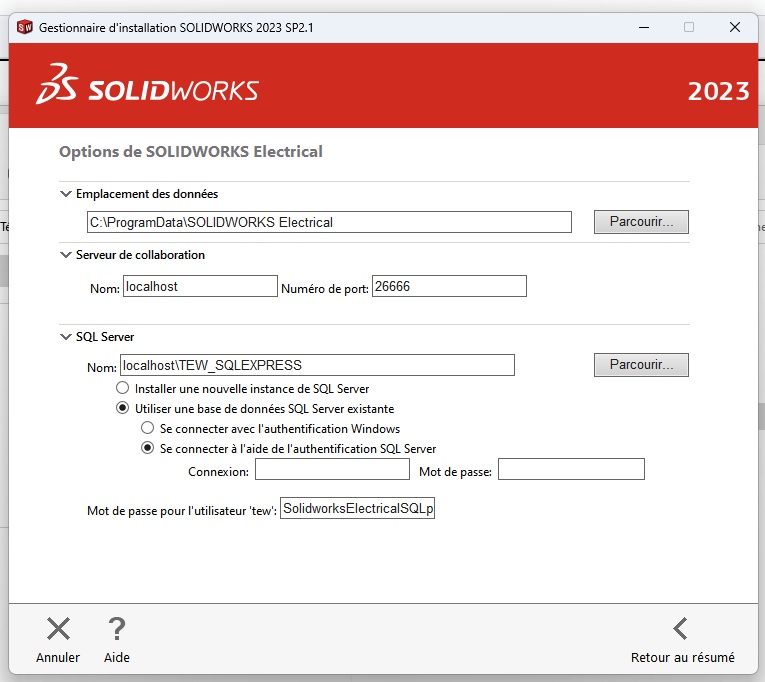
Task: Click the SOLIDWORKS title bar app icon
Action: click(x=24, y=27)
